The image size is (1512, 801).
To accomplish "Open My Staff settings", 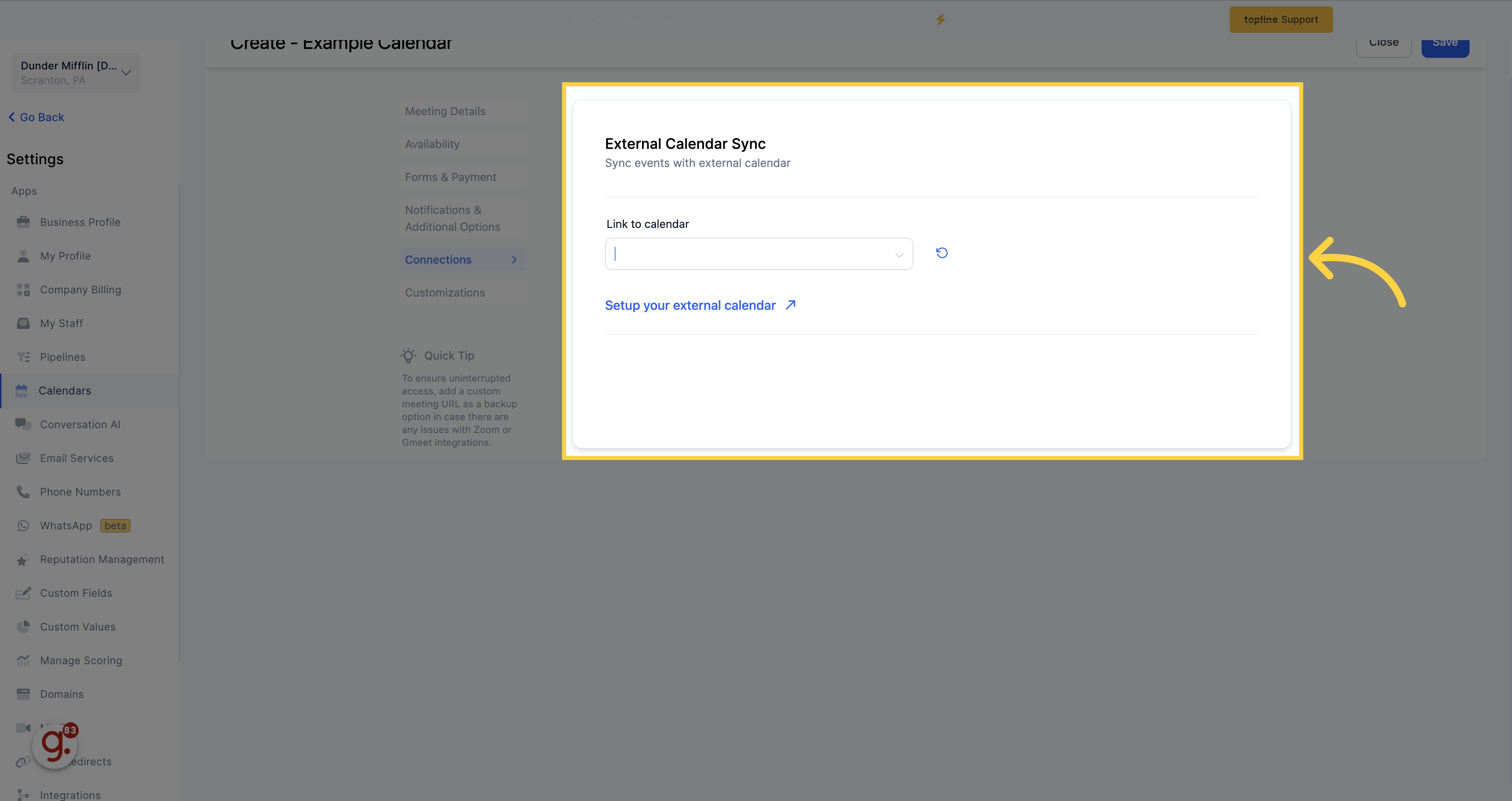I will pos(61,323).
